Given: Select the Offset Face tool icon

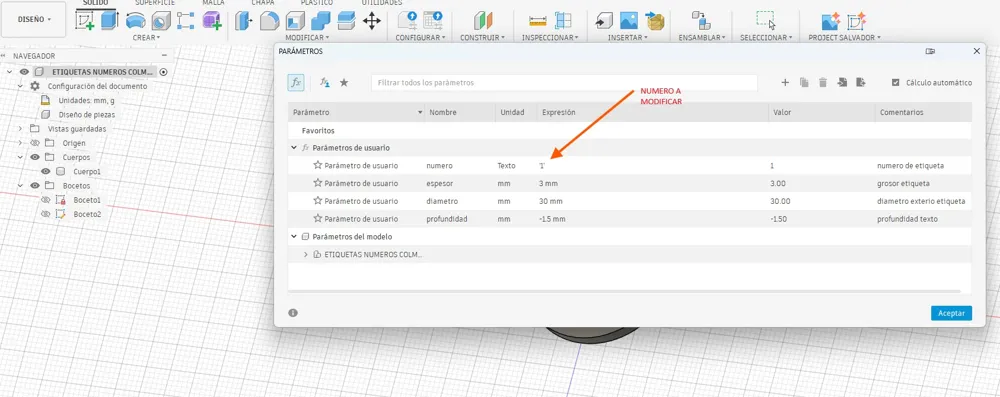Looking at the screenshot, I should click(x=346, y=21).
